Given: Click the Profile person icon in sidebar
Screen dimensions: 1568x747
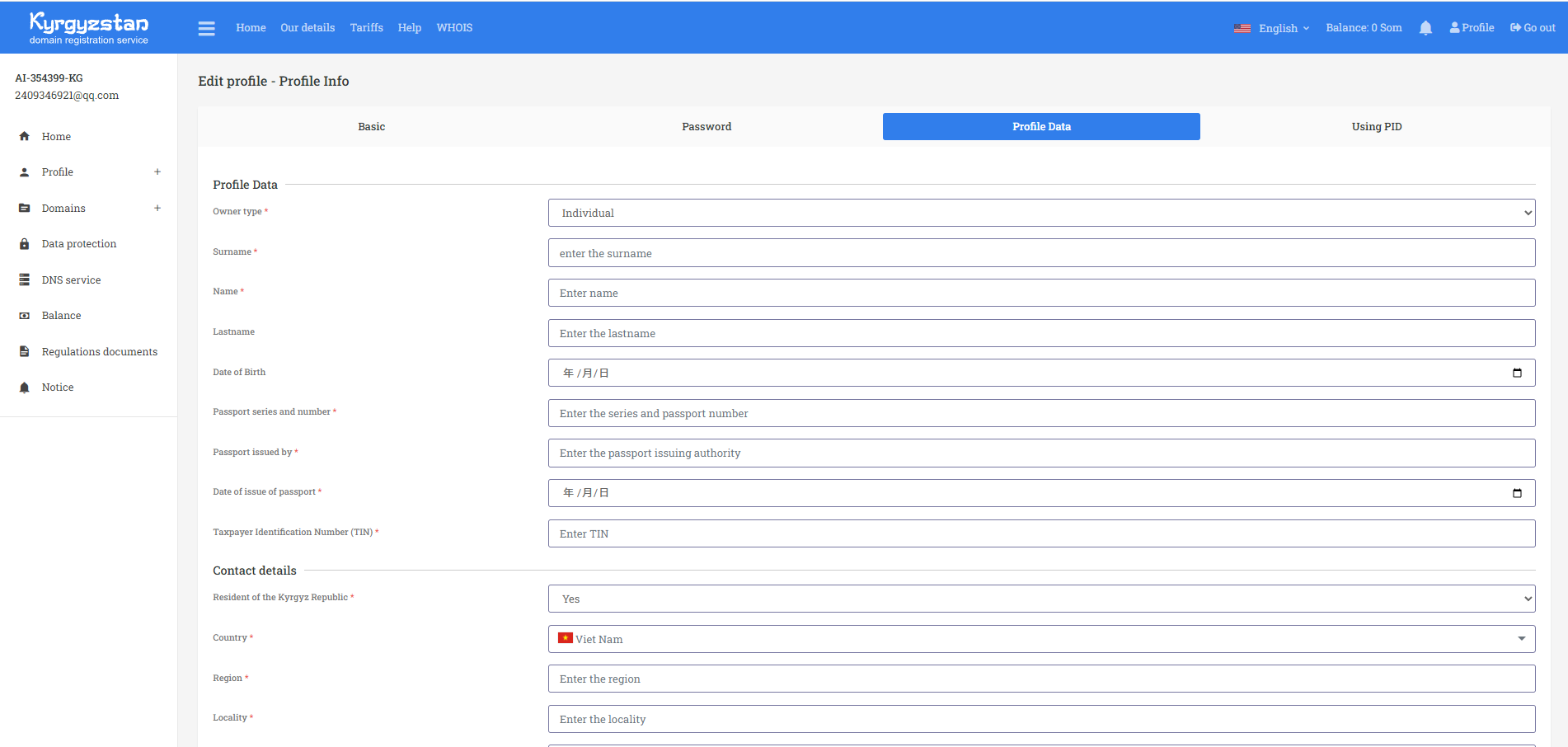Looking at the screenshot, I should click(25, 172).
